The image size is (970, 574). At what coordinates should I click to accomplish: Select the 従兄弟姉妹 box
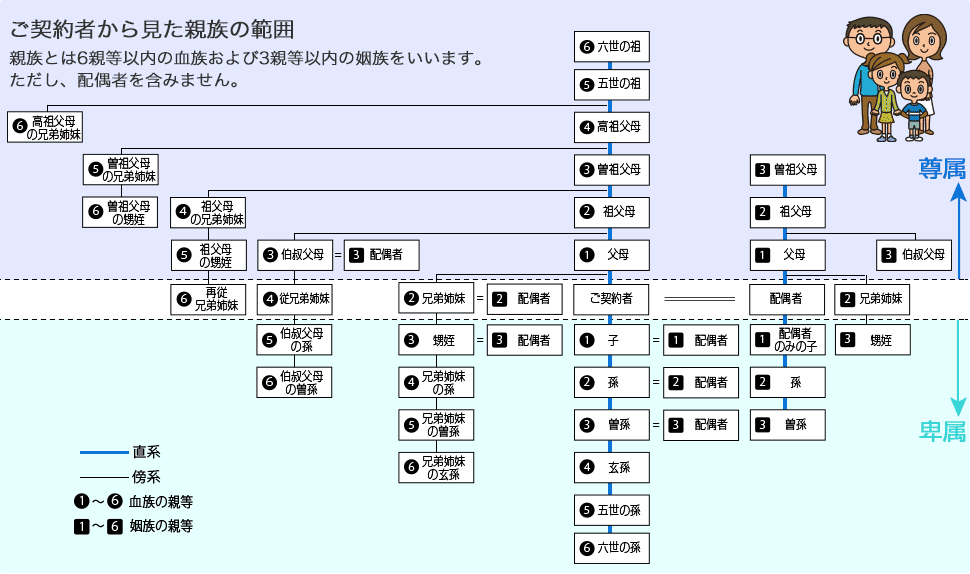[x=294, y=298]
